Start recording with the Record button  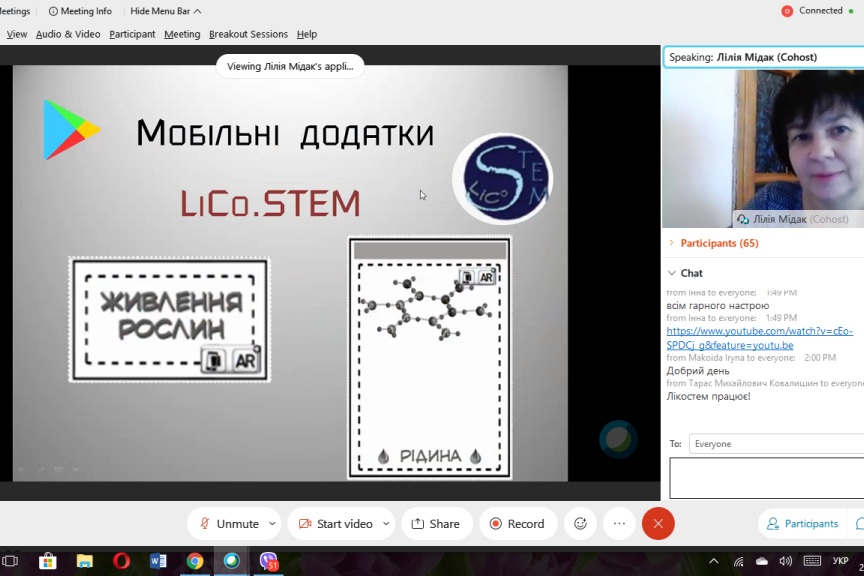pyautogui.click(x=516, y=524)
